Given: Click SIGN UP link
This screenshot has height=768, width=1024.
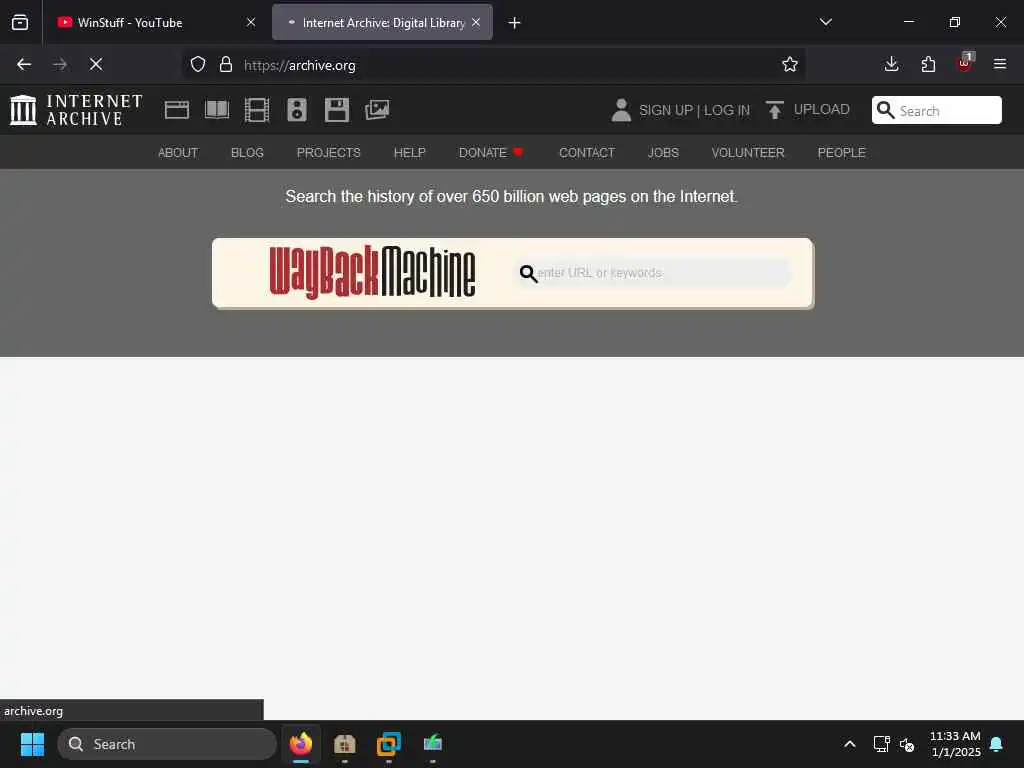Looking at the screenshot, I should (x=665, y=110).
